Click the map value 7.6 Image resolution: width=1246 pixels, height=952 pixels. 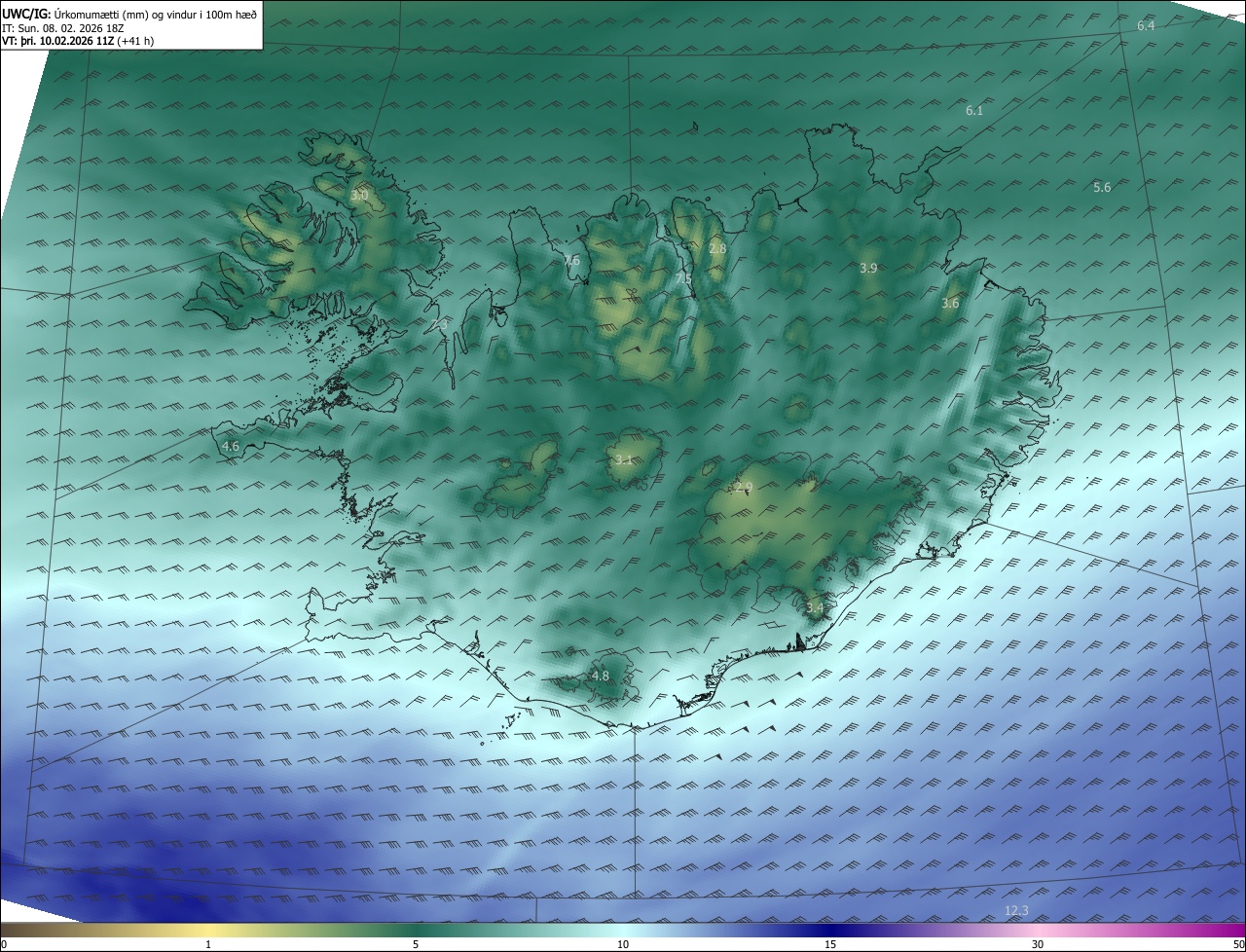(x=571, y=260)
